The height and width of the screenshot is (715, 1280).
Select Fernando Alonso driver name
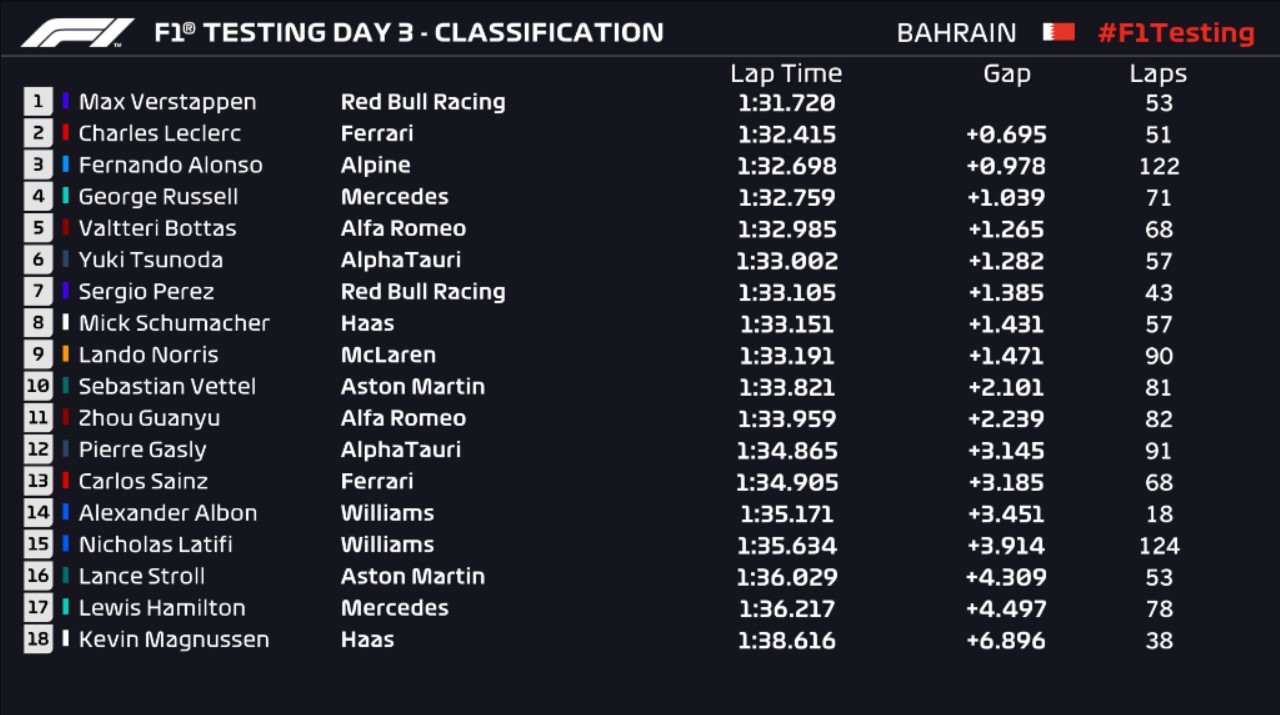tap(170, 165)
